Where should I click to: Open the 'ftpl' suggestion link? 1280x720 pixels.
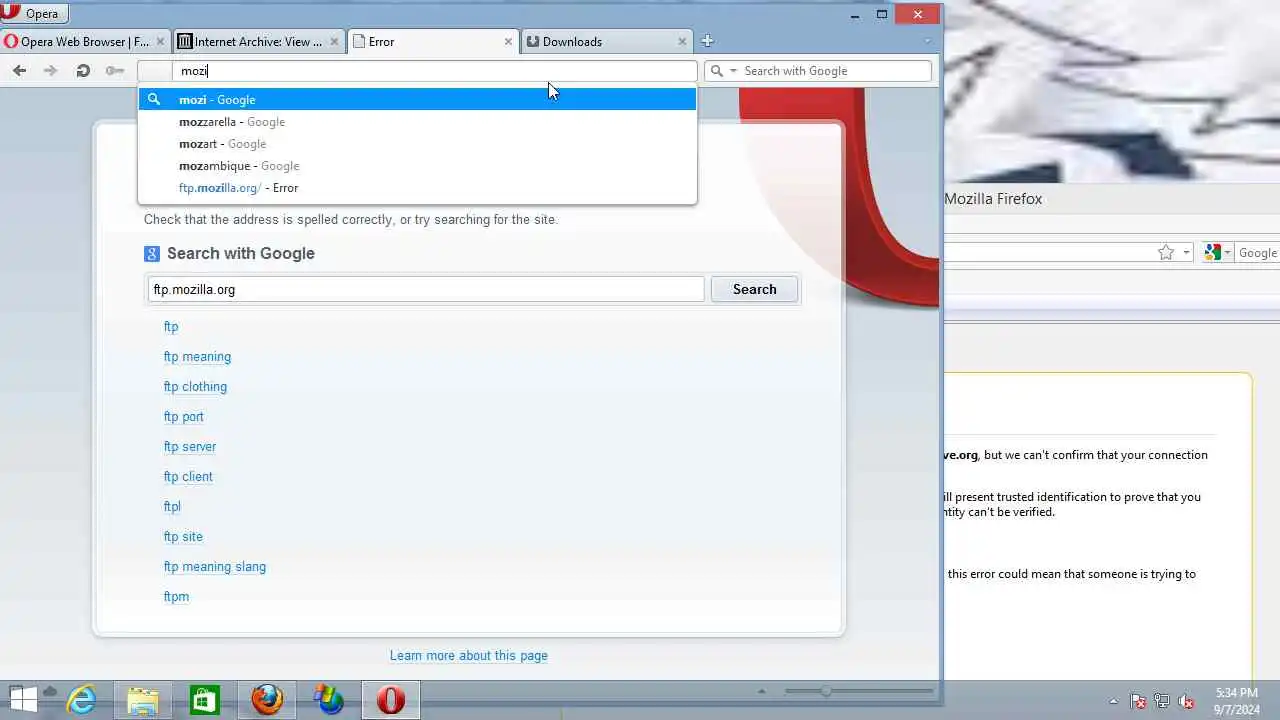pos(172,507)
